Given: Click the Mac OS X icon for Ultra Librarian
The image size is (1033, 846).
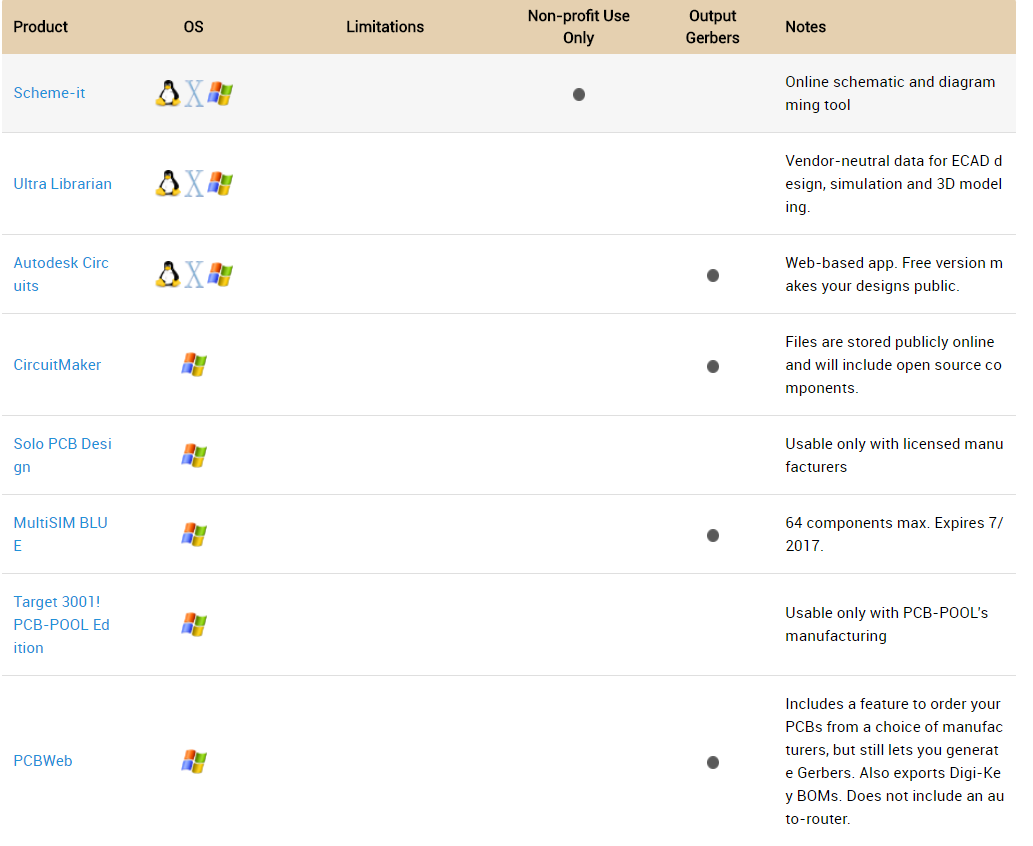Looking at the screenshot, I should point(194,184).
